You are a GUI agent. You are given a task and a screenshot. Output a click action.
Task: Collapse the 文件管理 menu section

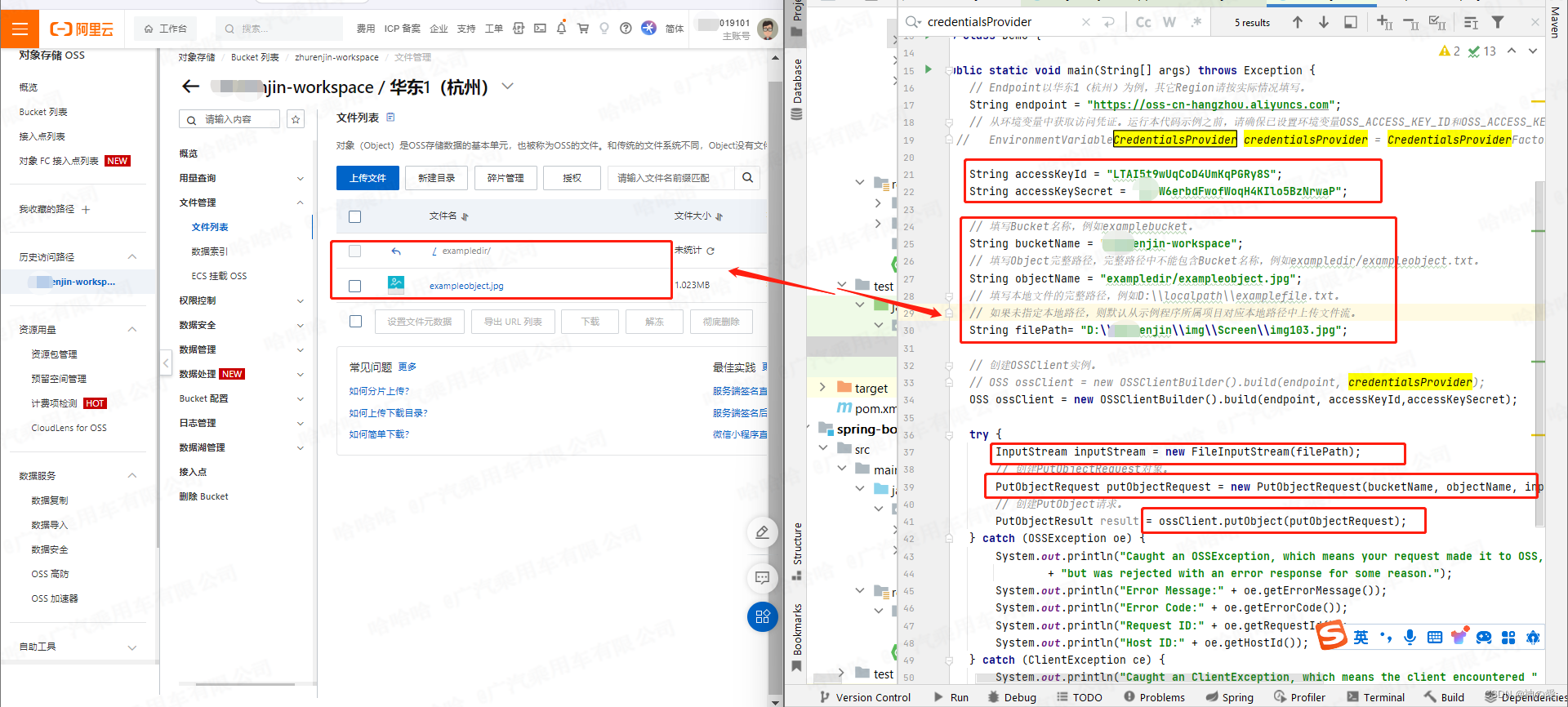(x=300, y=202)
